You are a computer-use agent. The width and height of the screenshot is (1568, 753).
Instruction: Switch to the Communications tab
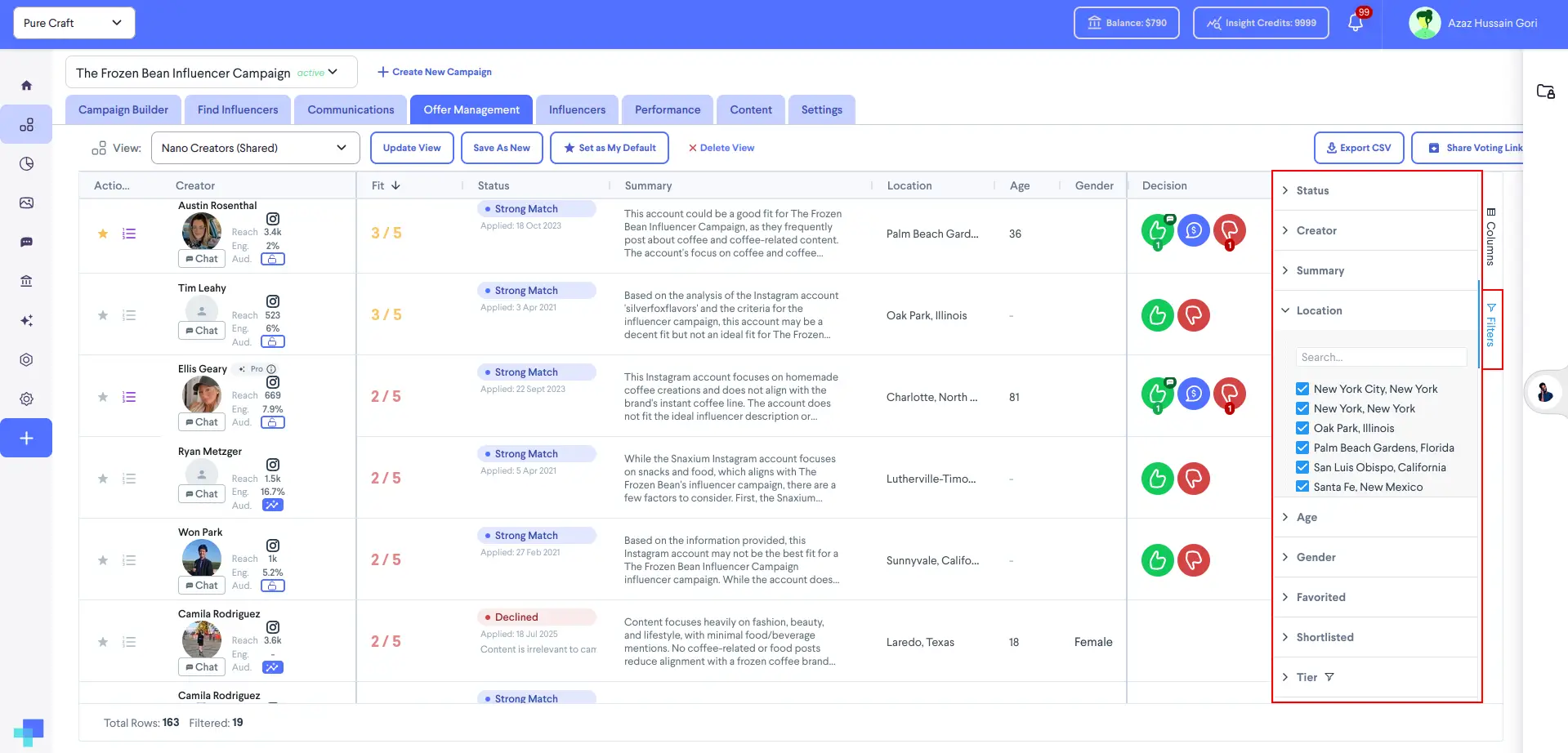pyautogui.click(x=351, y=109)
